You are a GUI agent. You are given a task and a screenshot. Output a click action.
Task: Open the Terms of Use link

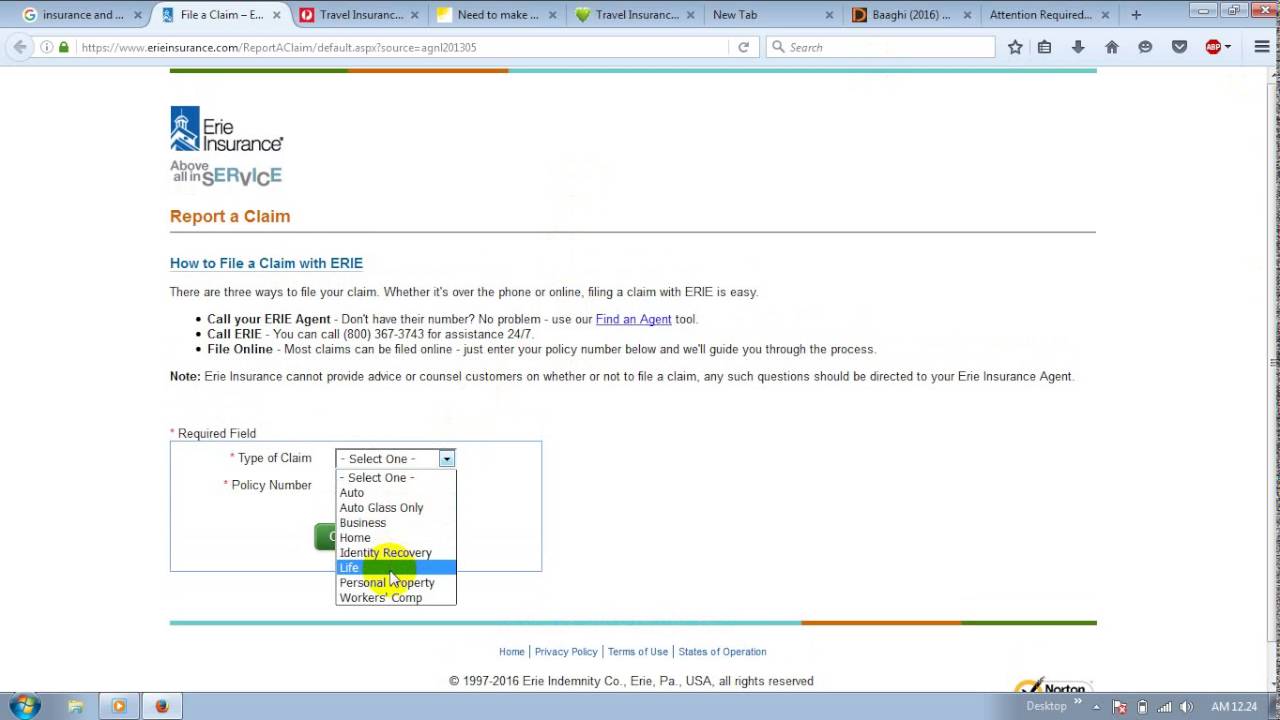(x=638, y=651)
